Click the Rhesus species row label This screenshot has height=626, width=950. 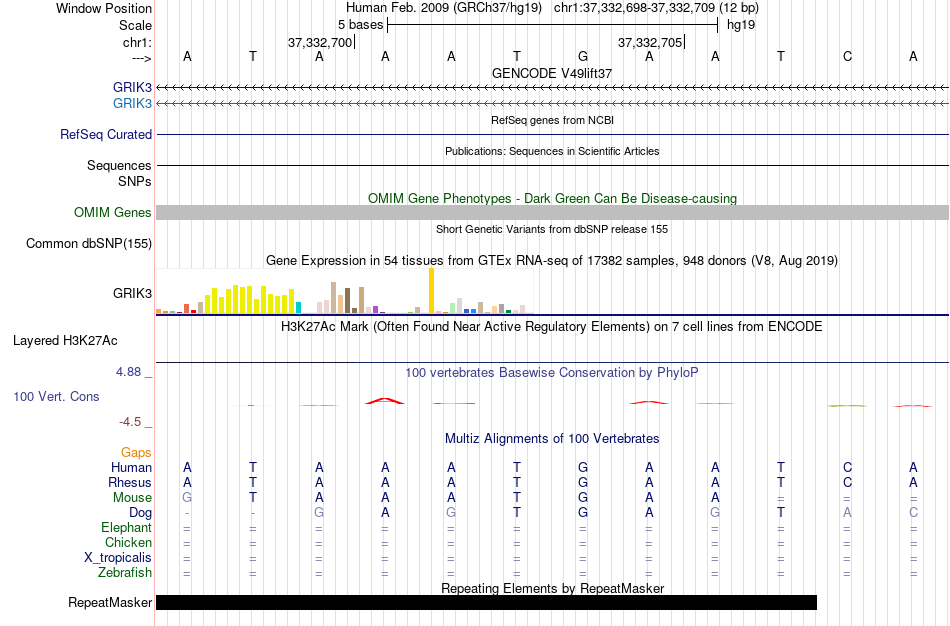pos(130,482)
